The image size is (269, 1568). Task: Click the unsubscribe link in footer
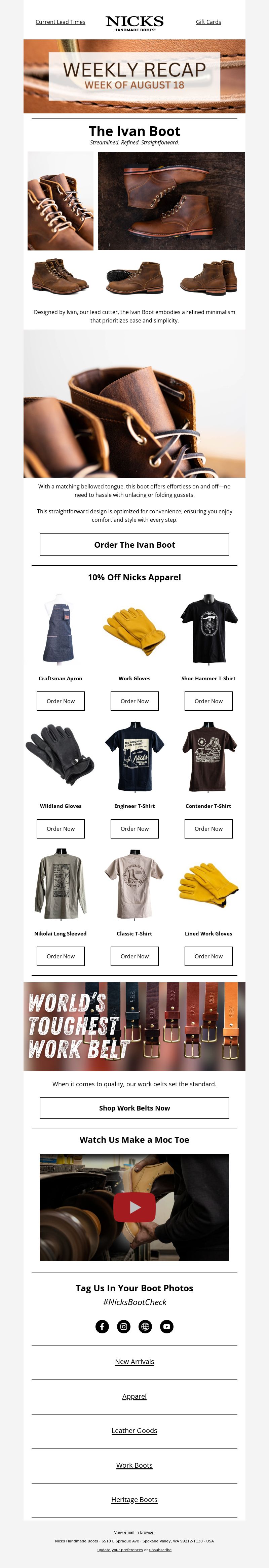coord(160,1550)
